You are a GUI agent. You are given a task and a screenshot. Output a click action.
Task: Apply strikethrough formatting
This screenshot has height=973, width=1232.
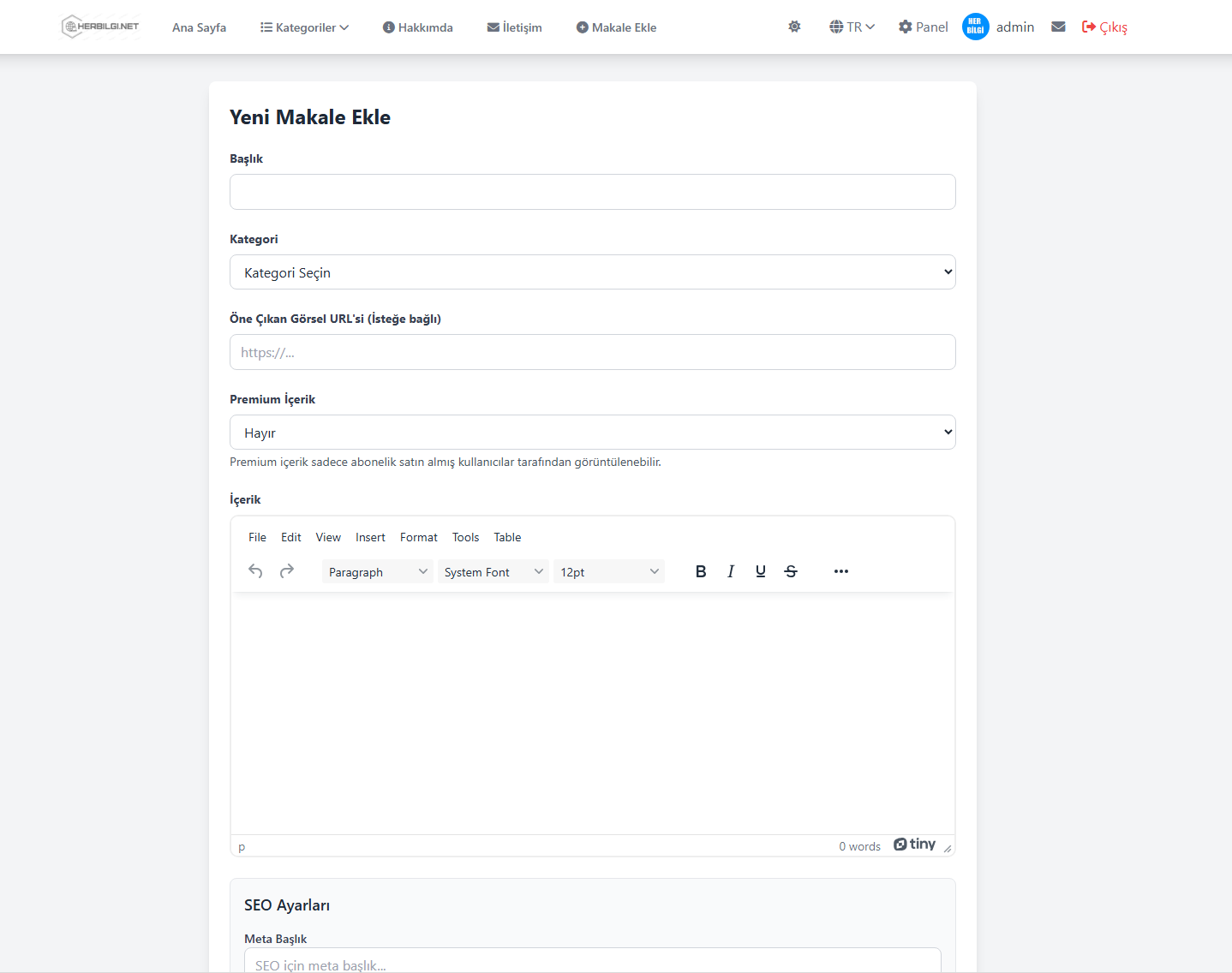coord(791,571)
